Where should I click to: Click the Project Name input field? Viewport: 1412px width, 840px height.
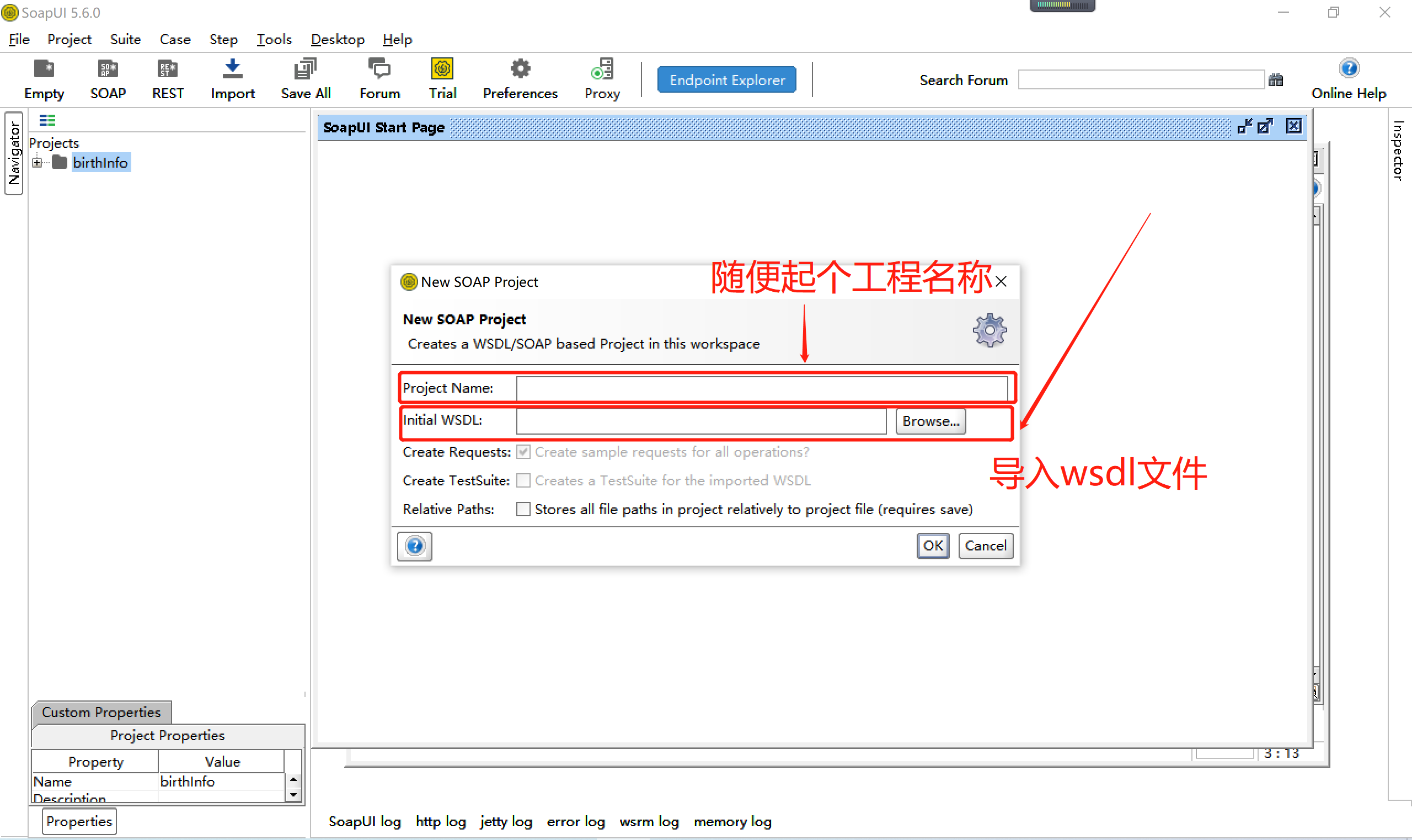click(761, 388)
